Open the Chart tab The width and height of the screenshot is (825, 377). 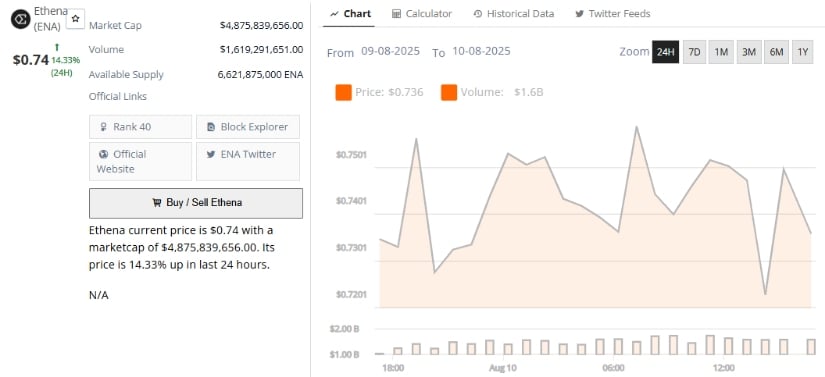point(351,14)
